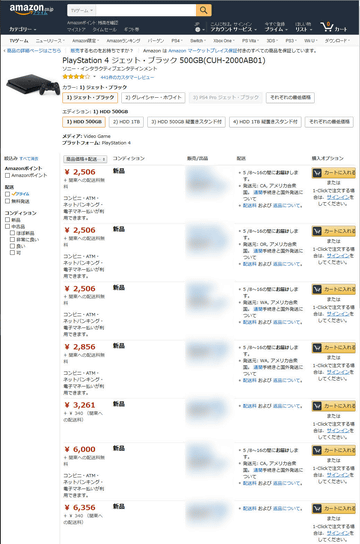The height and width of the screenshot is (544, 360).
Task: Add ¥2,506 offer shipped from CA to cart
Action: click(334, 173)
